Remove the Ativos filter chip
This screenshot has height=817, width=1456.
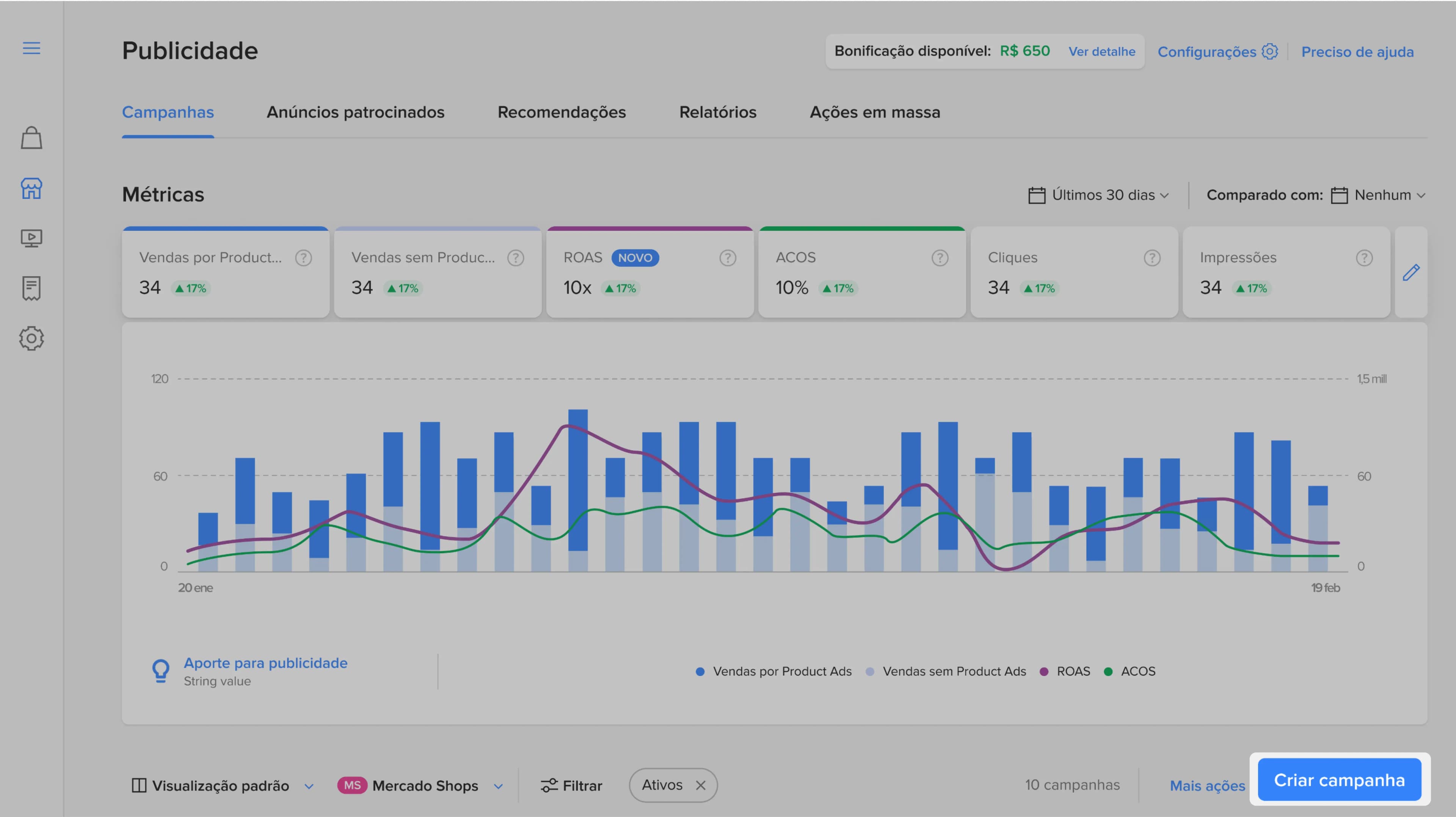click(700, 786)
